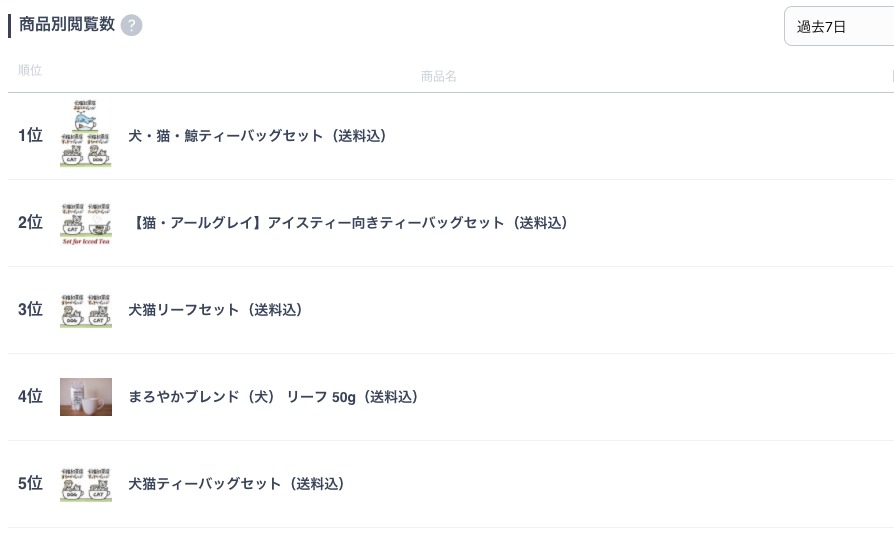894x537 pixels.
Task: Open the iced tea set thumbnail
Action: pyautogui.click(x=86, y=223)
